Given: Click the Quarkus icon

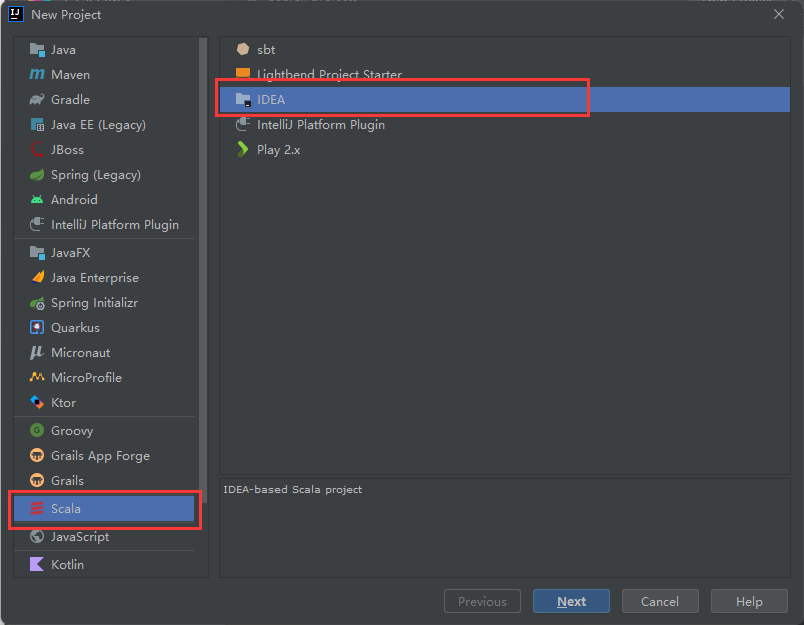Looking at the screenshot, I should pyautogui.click(x=37, y=328).
